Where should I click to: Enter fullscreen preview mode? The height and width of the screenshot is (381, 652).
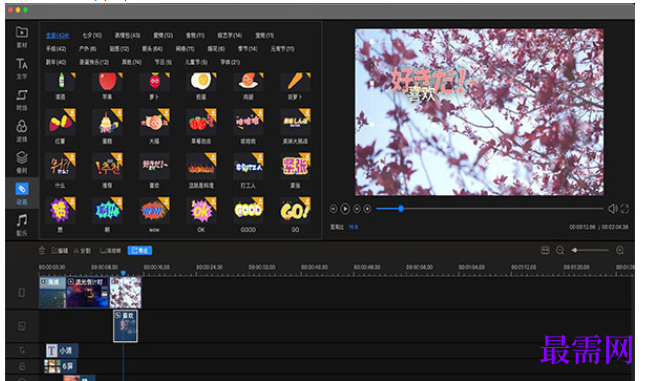coord(625,209)
